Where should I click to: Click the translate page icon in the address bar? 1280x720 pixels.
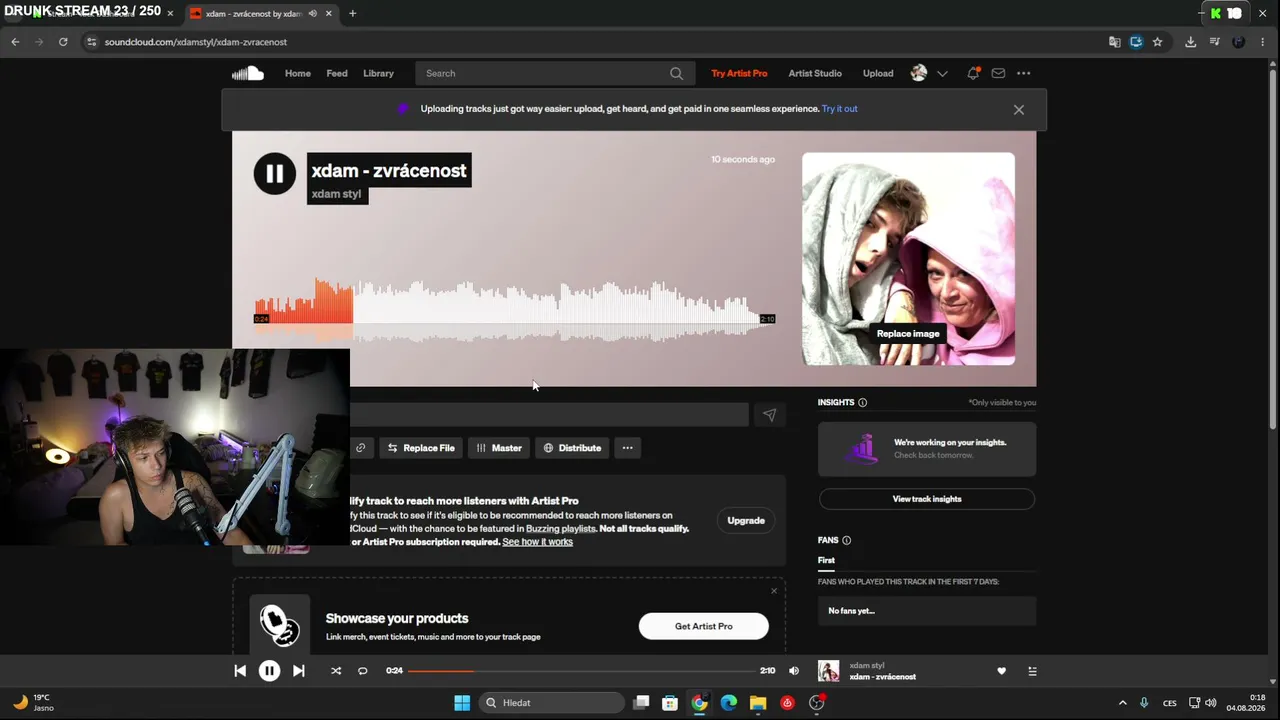pos(1114,42)
